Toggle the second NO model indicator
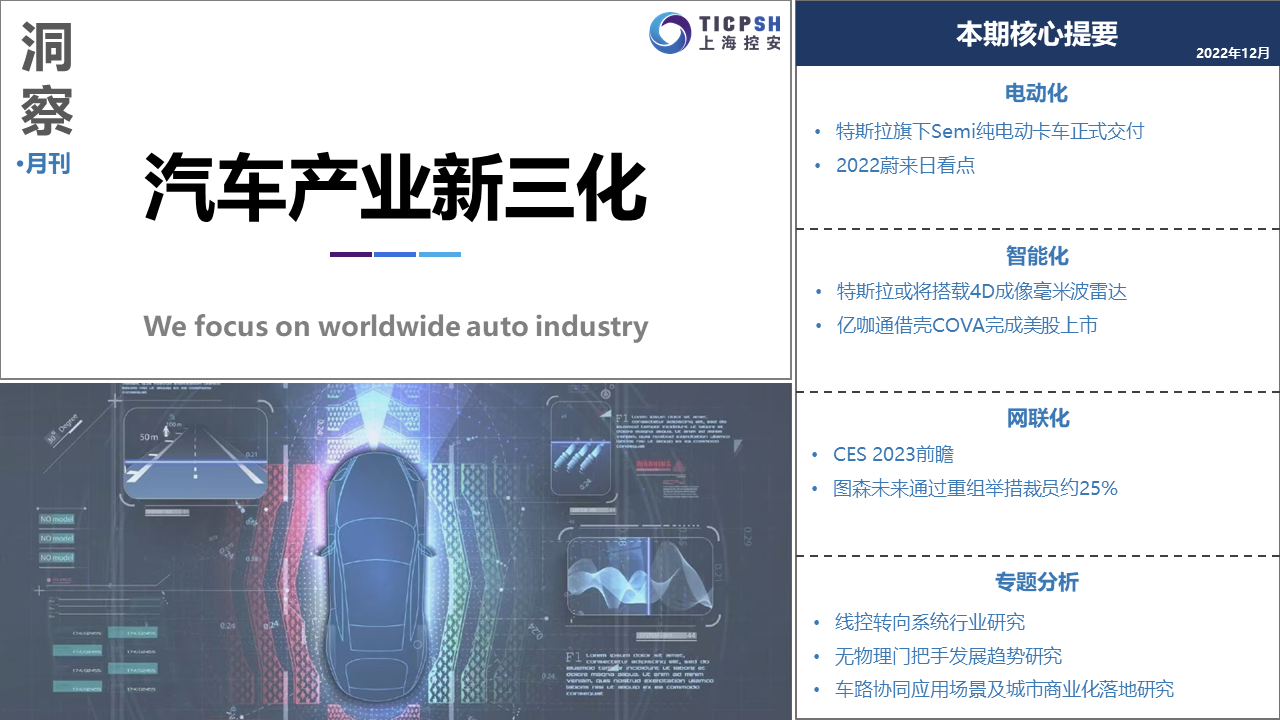Viewport: 1280px width, 720px height. [x=57, y=538]
